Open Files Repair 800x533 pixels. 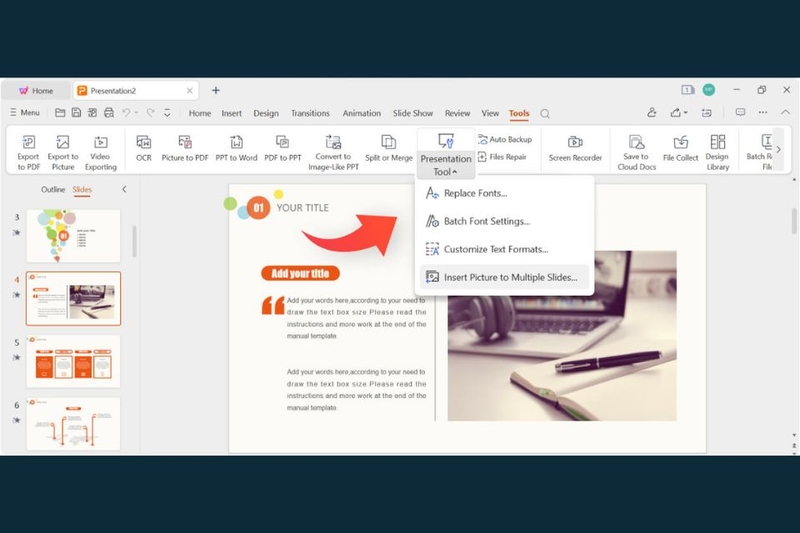(502, 157)
